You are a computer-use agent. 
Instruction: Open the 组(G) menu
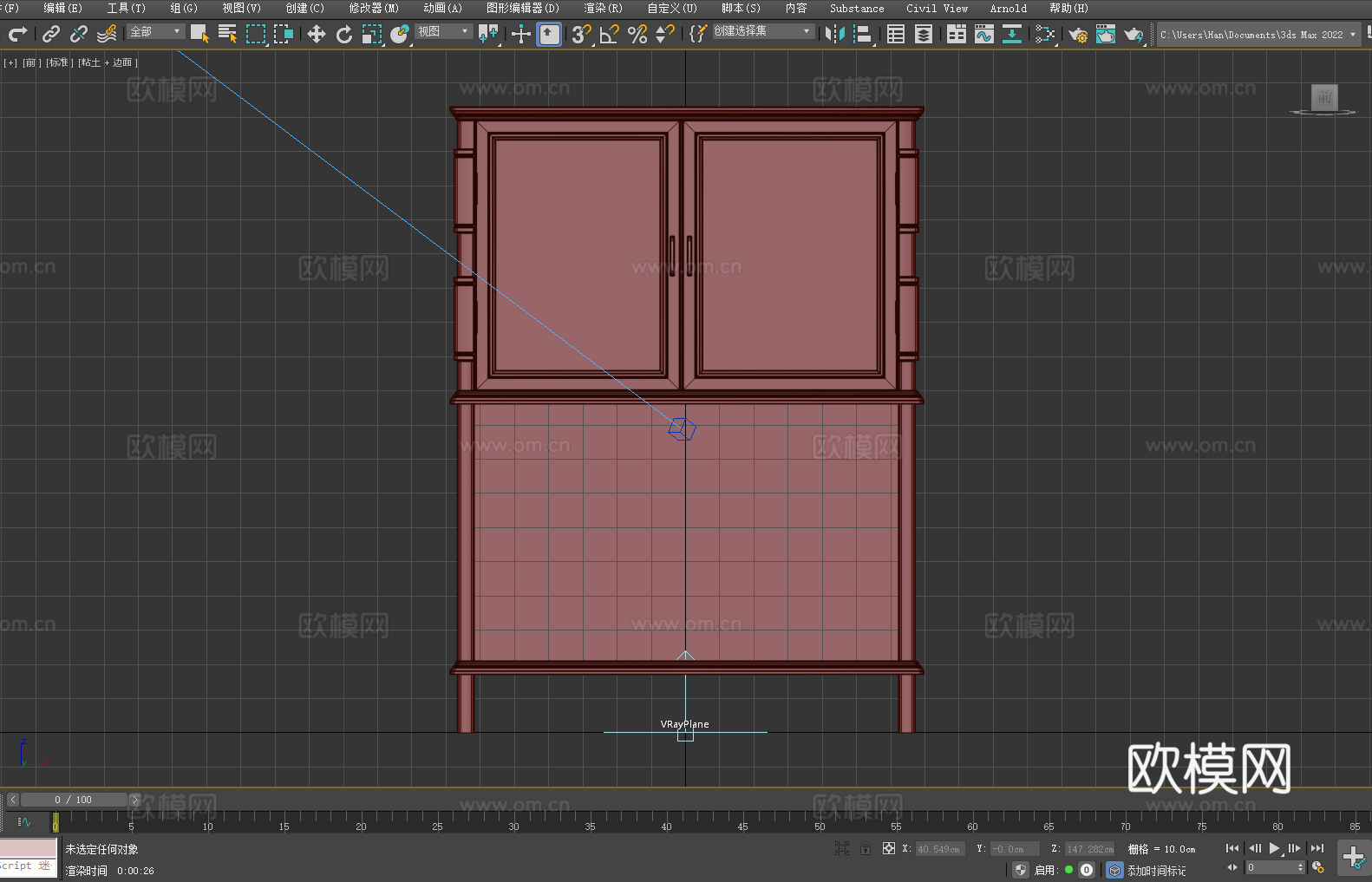184,8
